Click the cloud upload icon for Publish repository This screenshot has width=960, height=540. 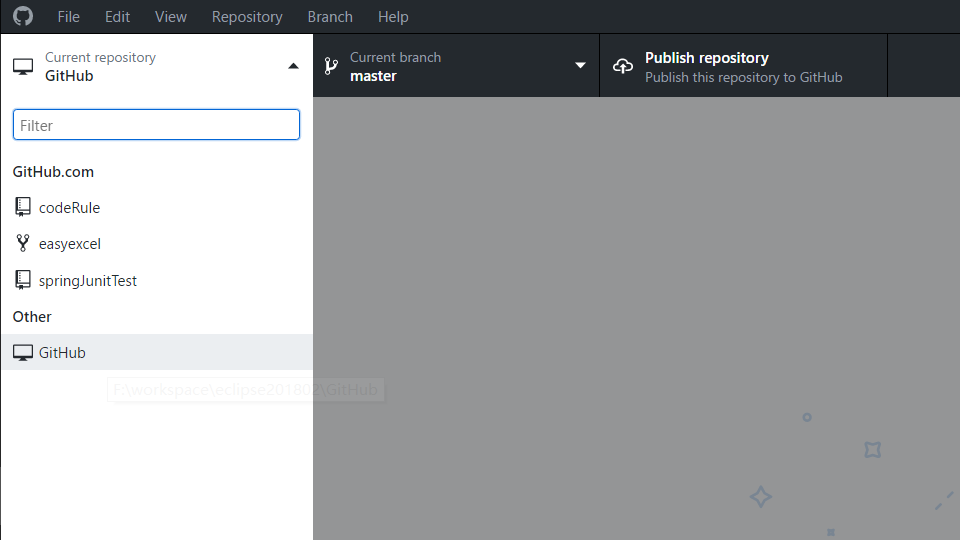click(623, 66)
